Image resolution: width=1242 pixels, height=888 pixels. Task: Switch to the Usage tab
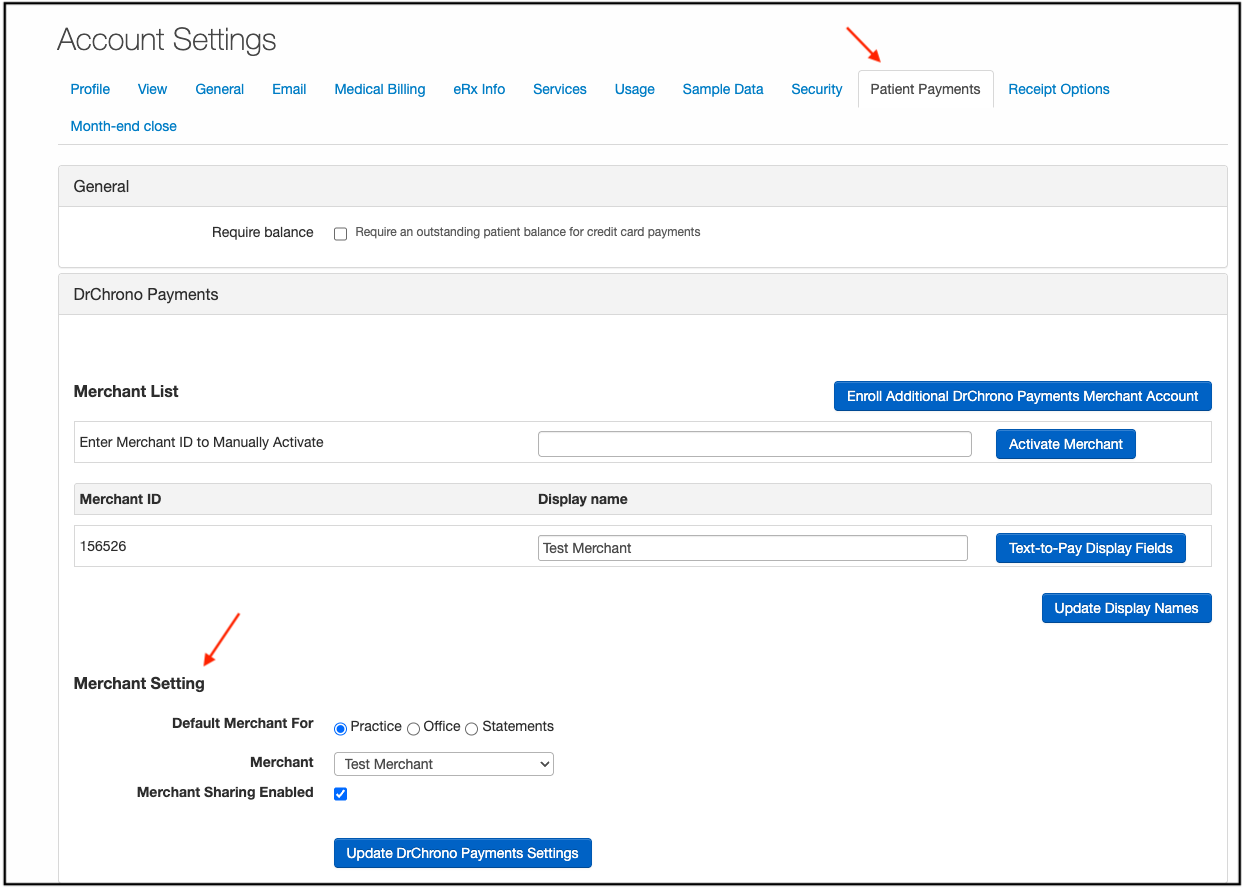(635, 89)
